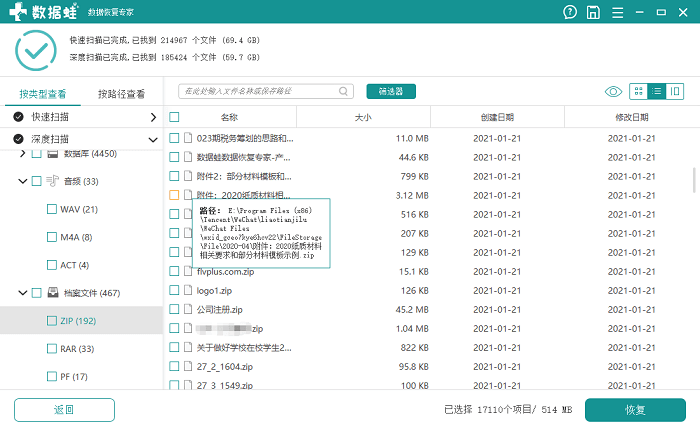Click the database category icon

[53, 154]
